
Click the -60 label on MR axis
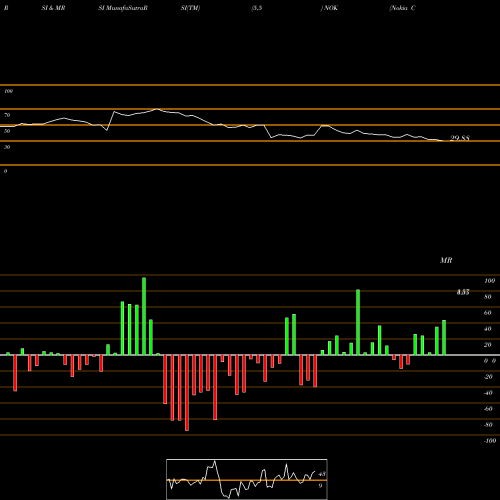click(x=488, y=409)
